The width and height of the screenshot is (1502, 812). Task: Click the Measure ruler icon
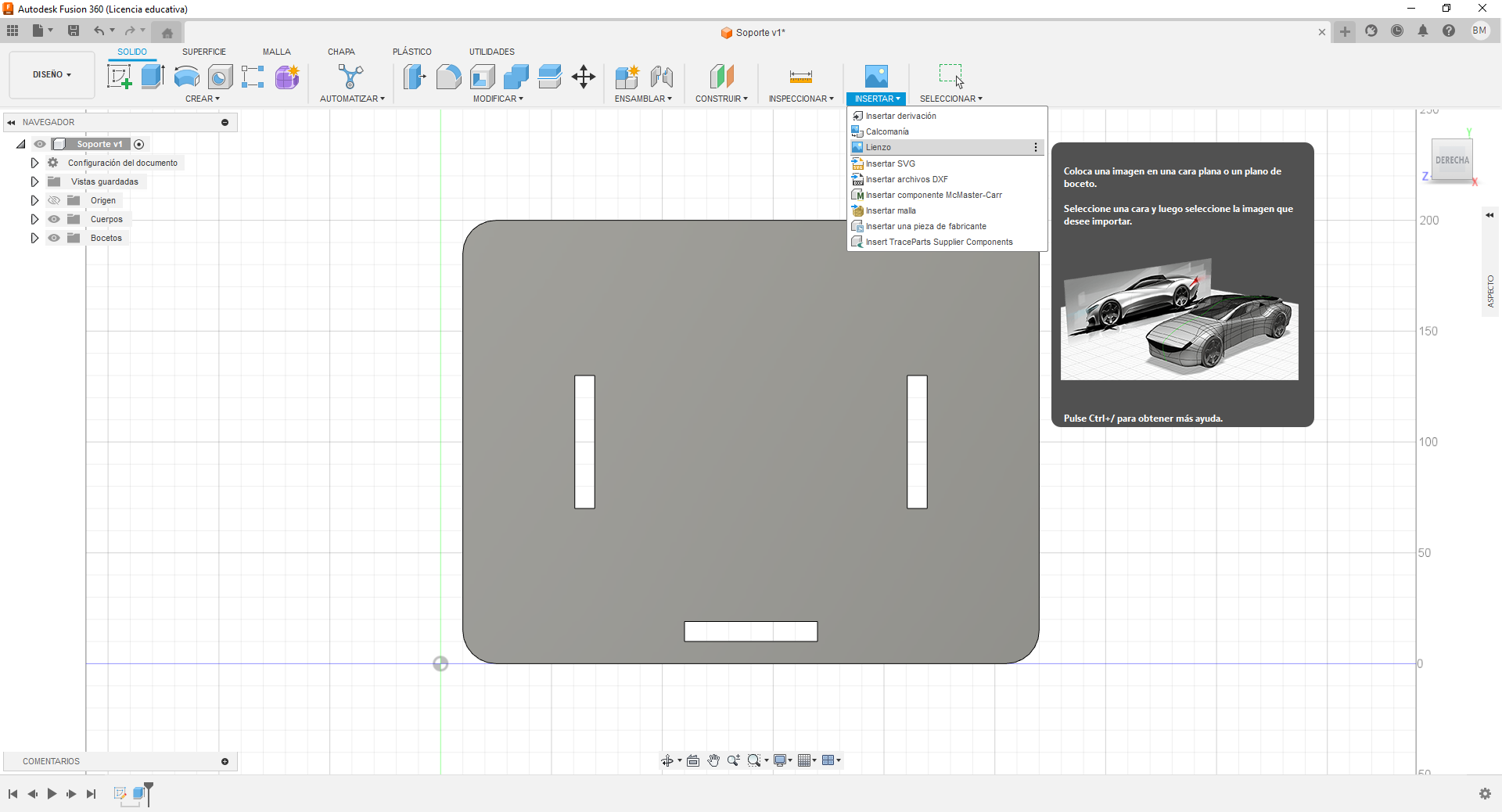coord(800,77)
